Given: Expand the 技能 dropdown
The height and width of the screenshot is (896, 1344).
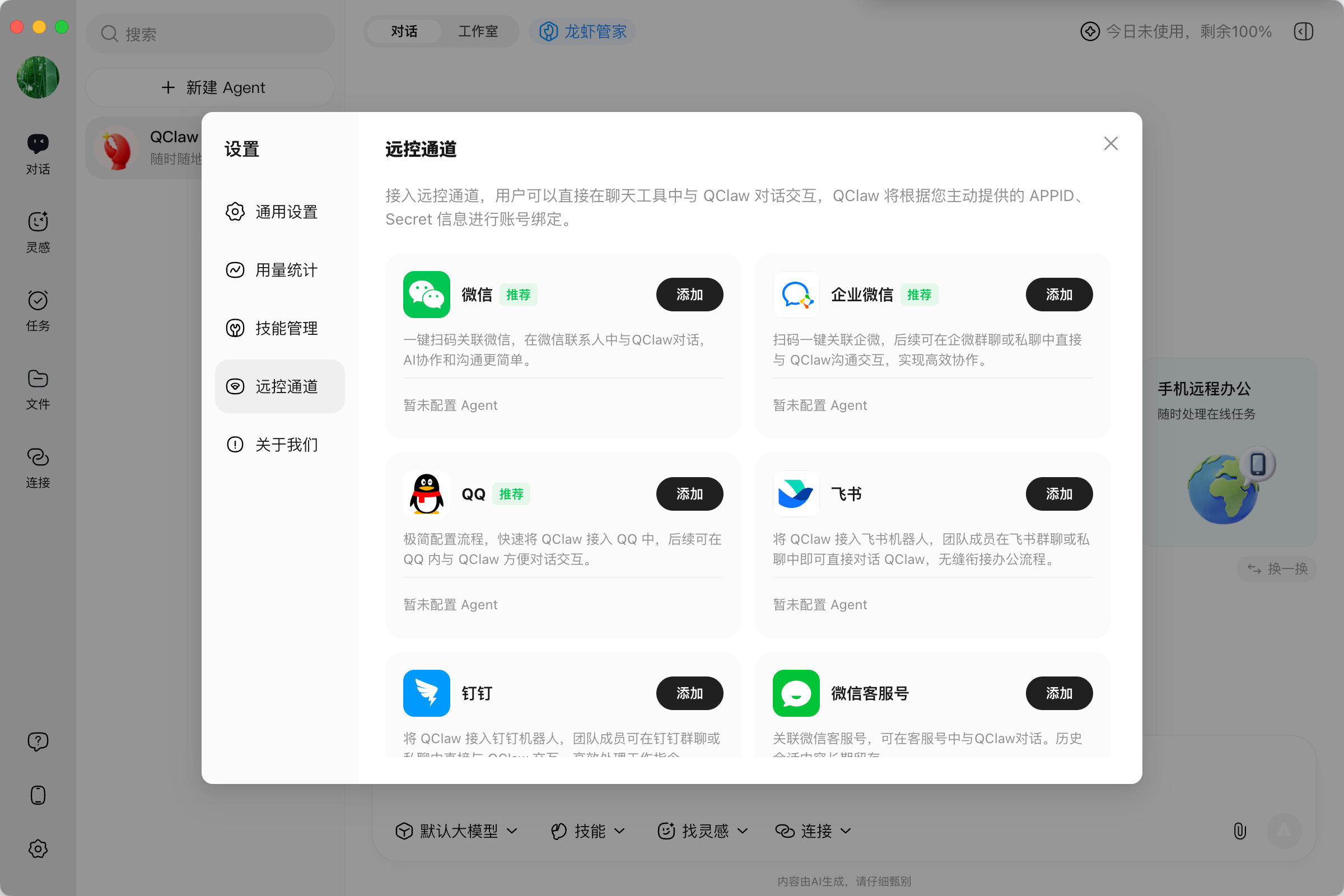Looking at the screenshot, I should coord(588,830).
